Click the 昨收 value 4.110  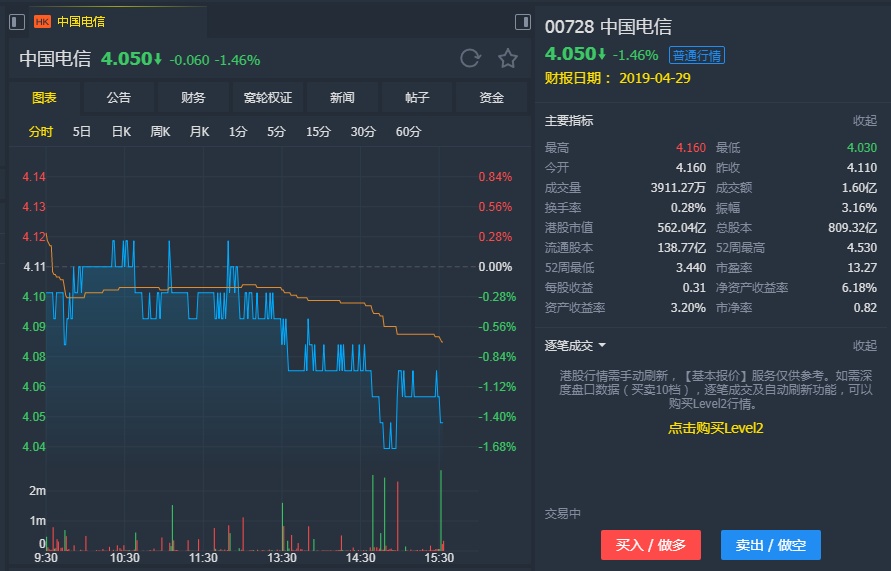pyautogui.click(x=861, y=168)
